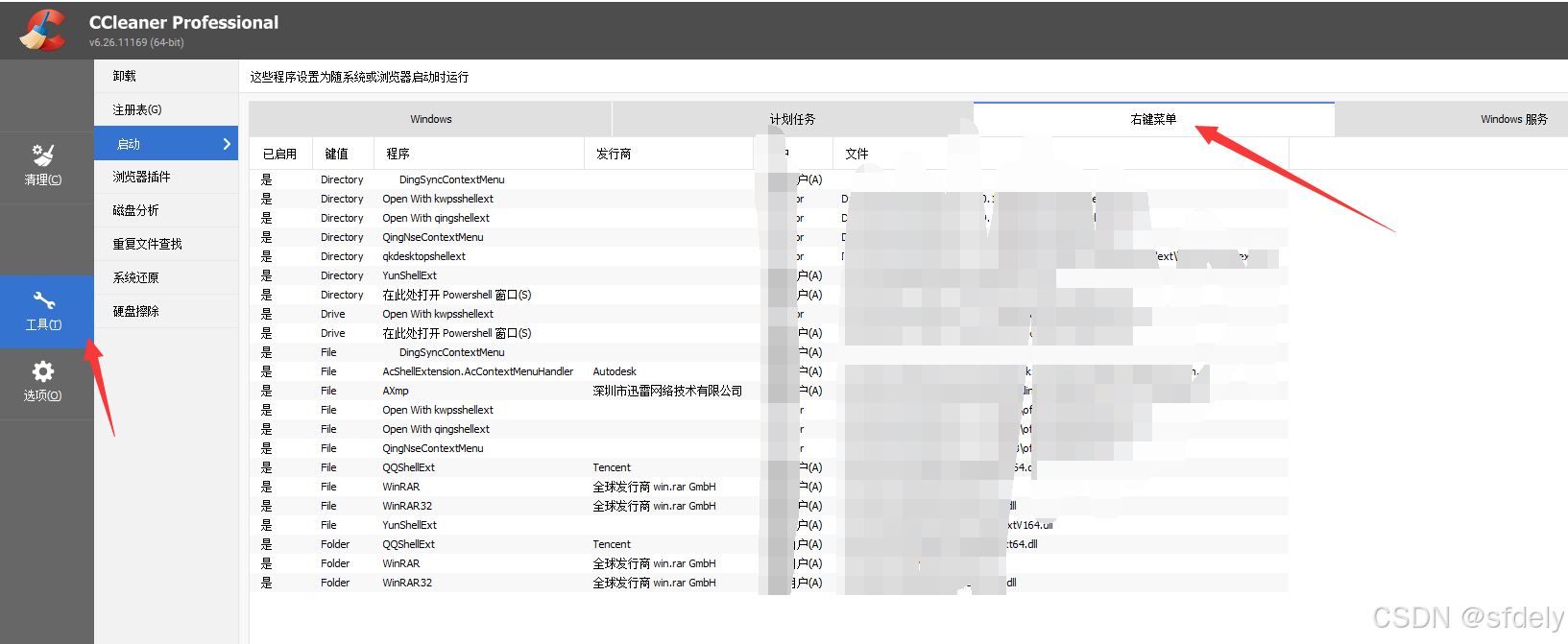1568x644 pixels.
Task: Open the 卸载 (Uninstall) section
Action: coord(125,76)
